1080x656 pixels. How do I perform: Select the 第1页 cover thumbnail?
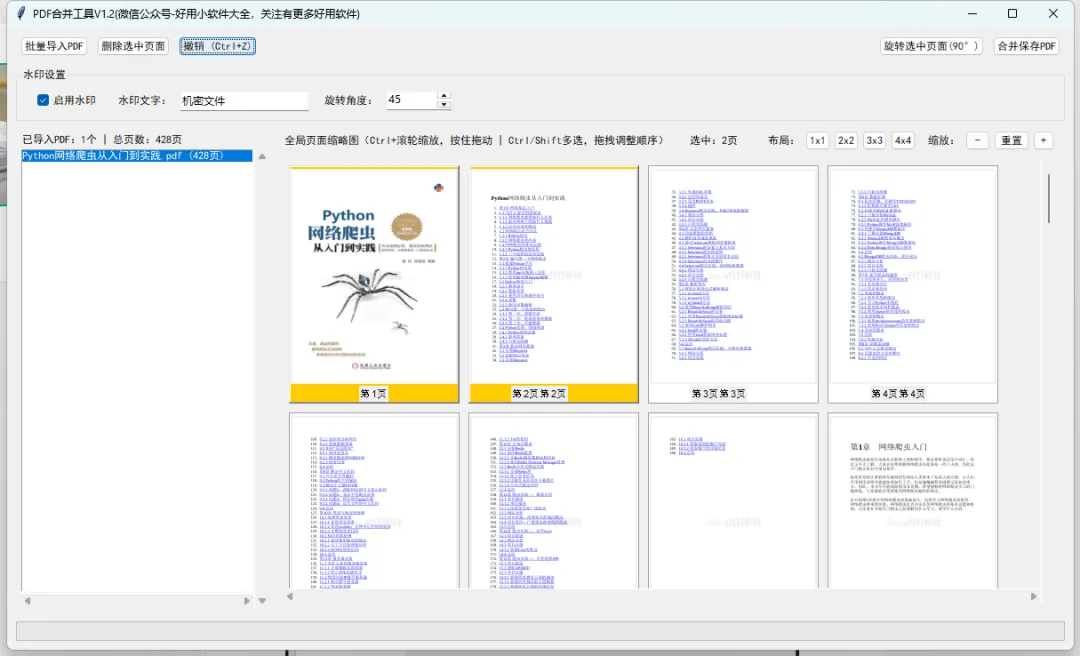(x=374, y=284)
